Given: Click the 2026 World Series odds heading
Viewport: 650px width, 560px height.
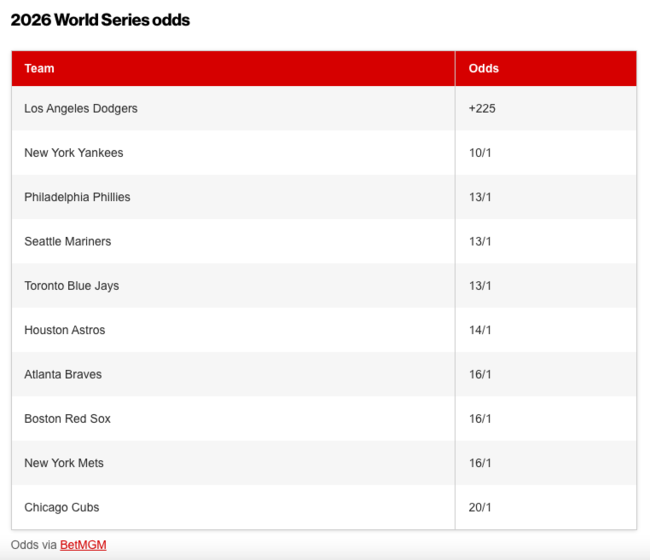Looking at the screenshot, I should click(x=100, y=20).
